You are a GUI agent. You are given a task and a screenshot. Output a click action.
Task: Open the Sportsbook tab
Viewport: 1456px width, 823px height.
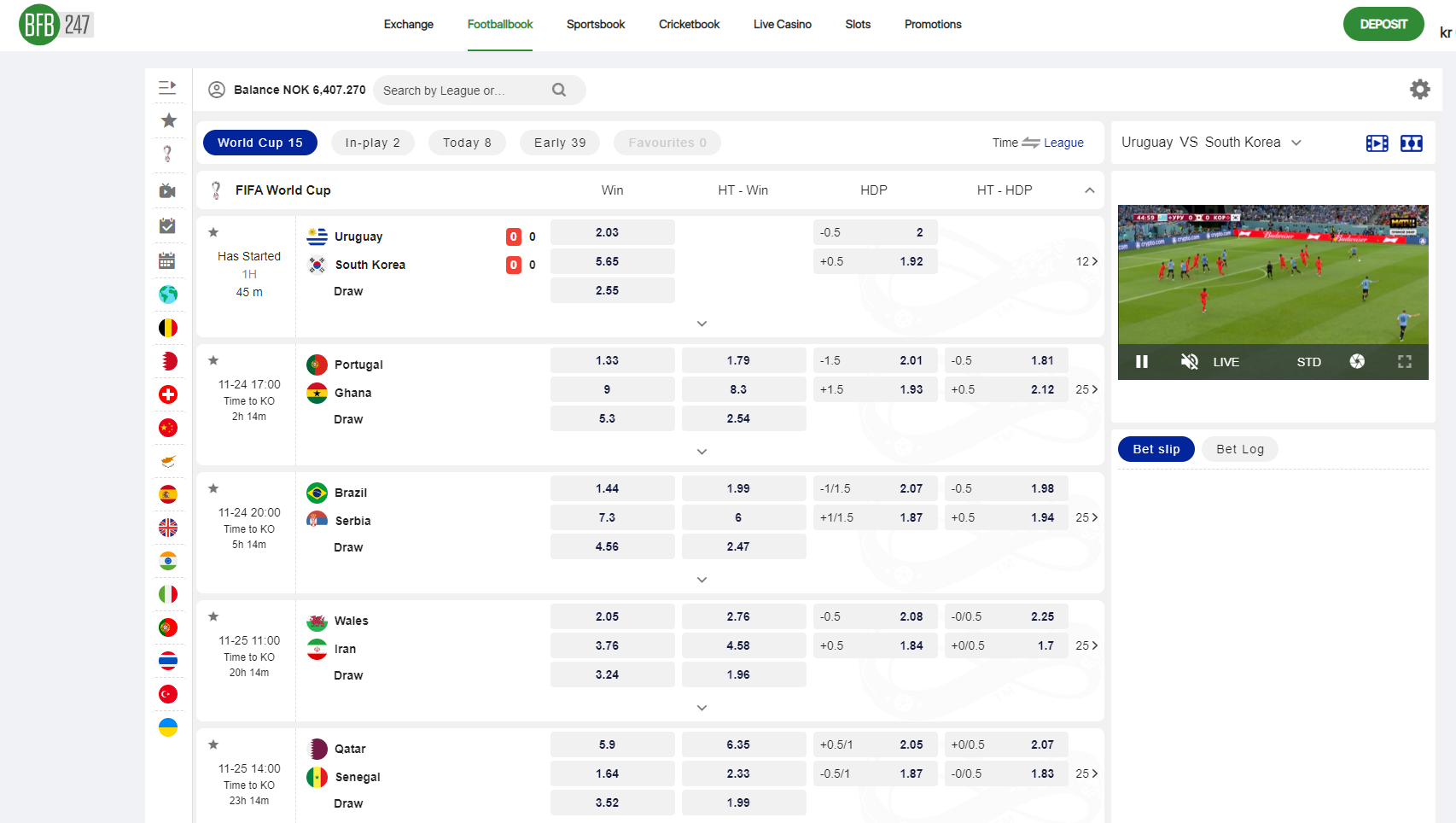click(595, 25)
